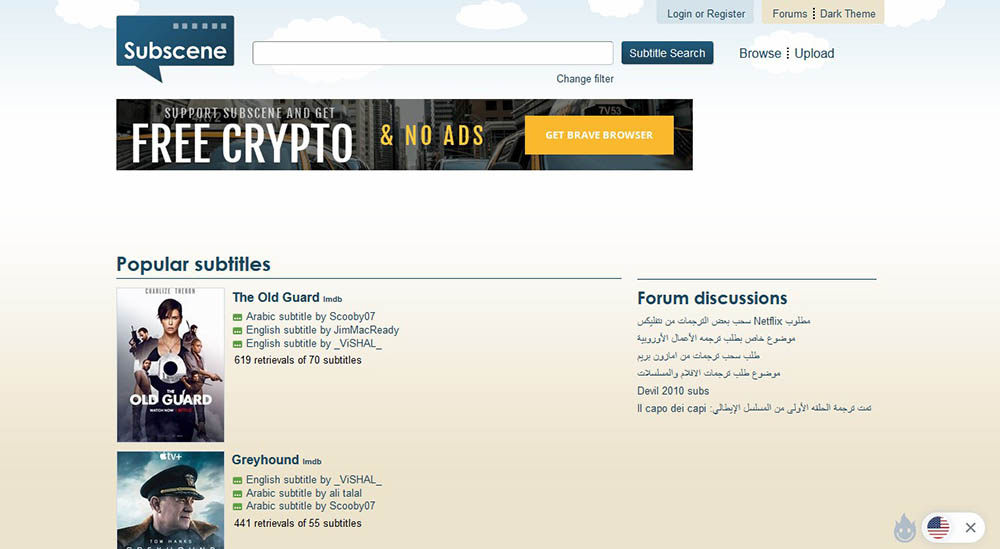
Task: Open The Old Guard Imdb link
Action: pos(335,299)
